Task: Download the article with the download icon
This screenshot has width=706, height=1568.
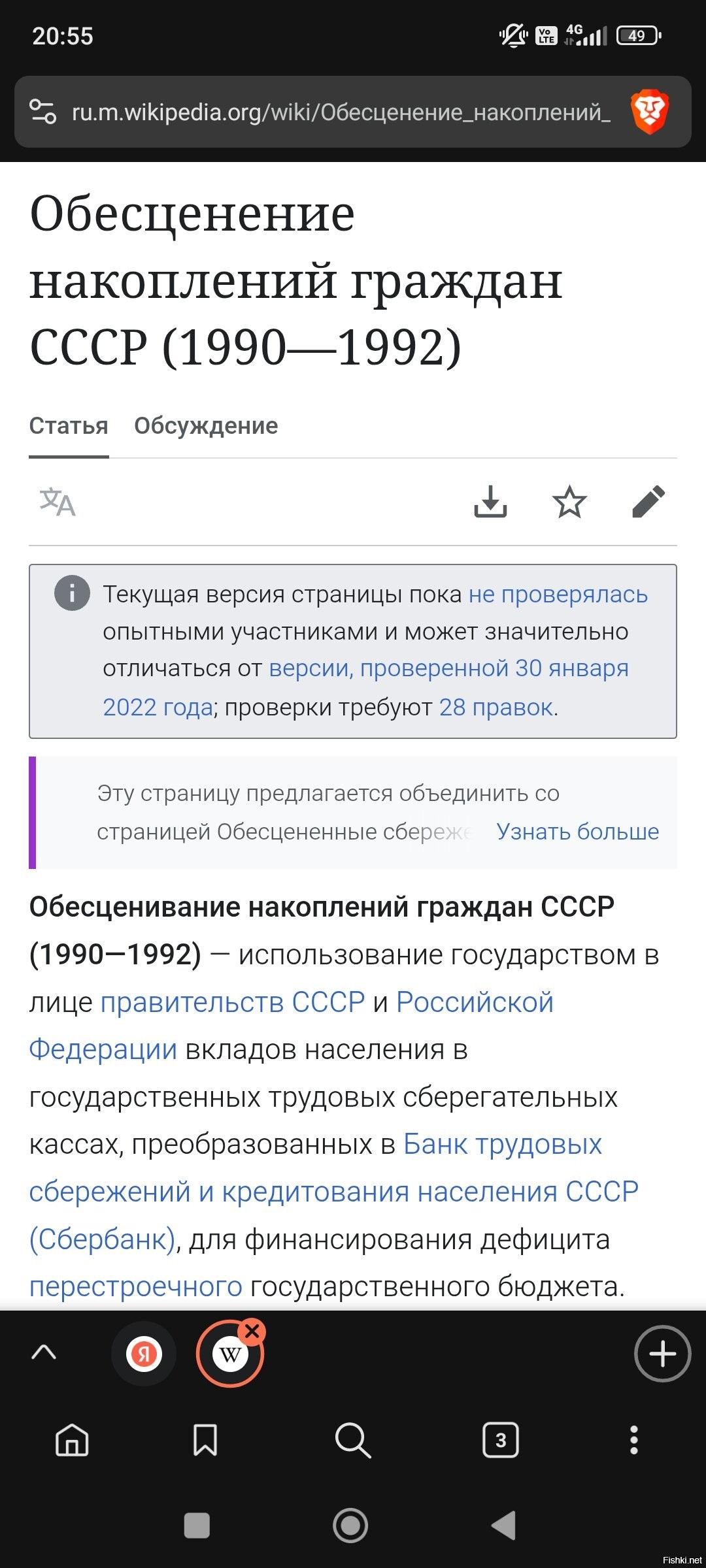Action: pyautogui.click(x=490, y=502)
